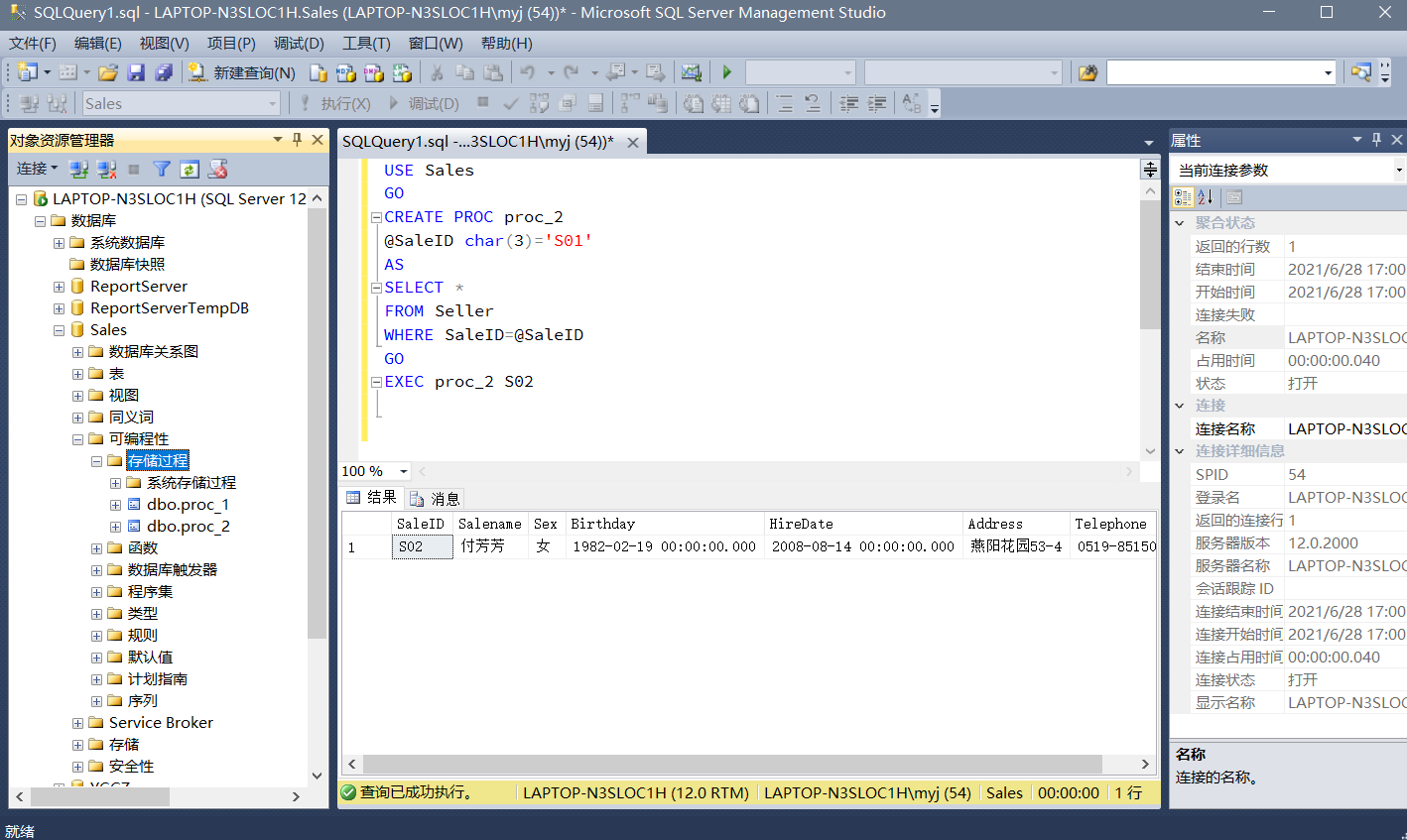This screenshot has height=840, width=1407.
Task: Pin the Object Explorer panel
Action: (x=297, y=140)
